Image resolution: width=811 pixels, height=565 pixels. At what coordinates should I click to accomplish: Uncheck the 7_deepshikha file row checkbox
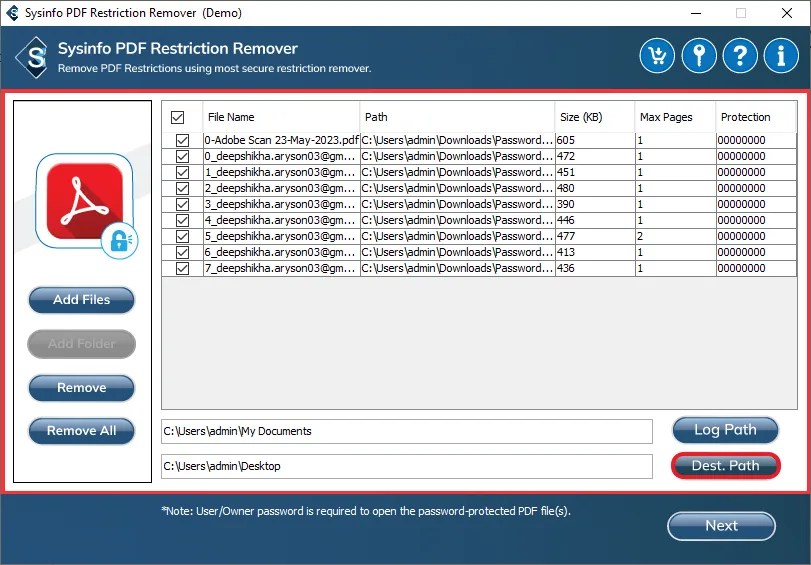(182, 269)
